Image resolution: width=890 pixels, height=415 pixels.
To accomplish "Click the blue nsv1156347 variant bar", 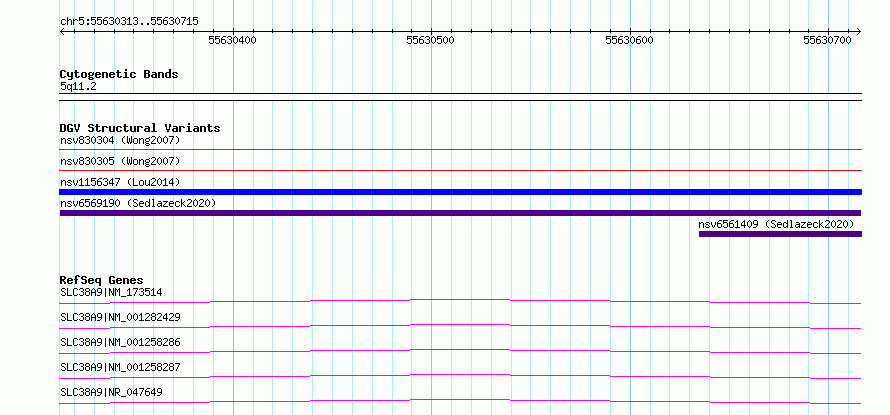I will click(461, 192).
